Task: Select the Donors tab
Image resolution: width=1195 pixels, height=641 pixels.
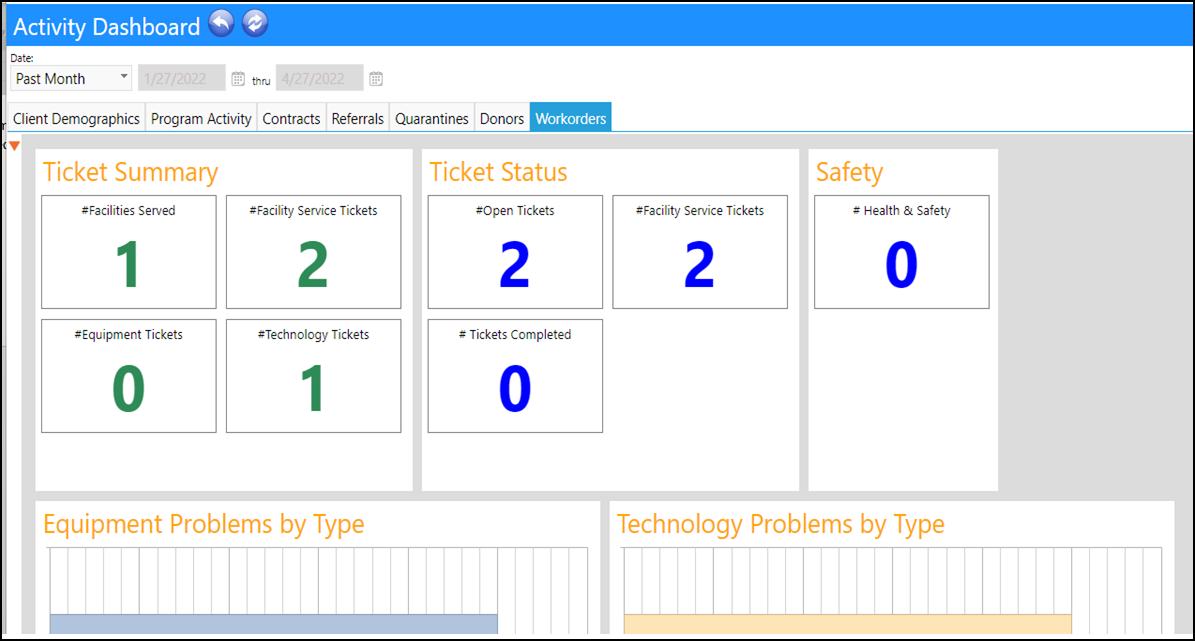Action: click(x=501, y=118)
